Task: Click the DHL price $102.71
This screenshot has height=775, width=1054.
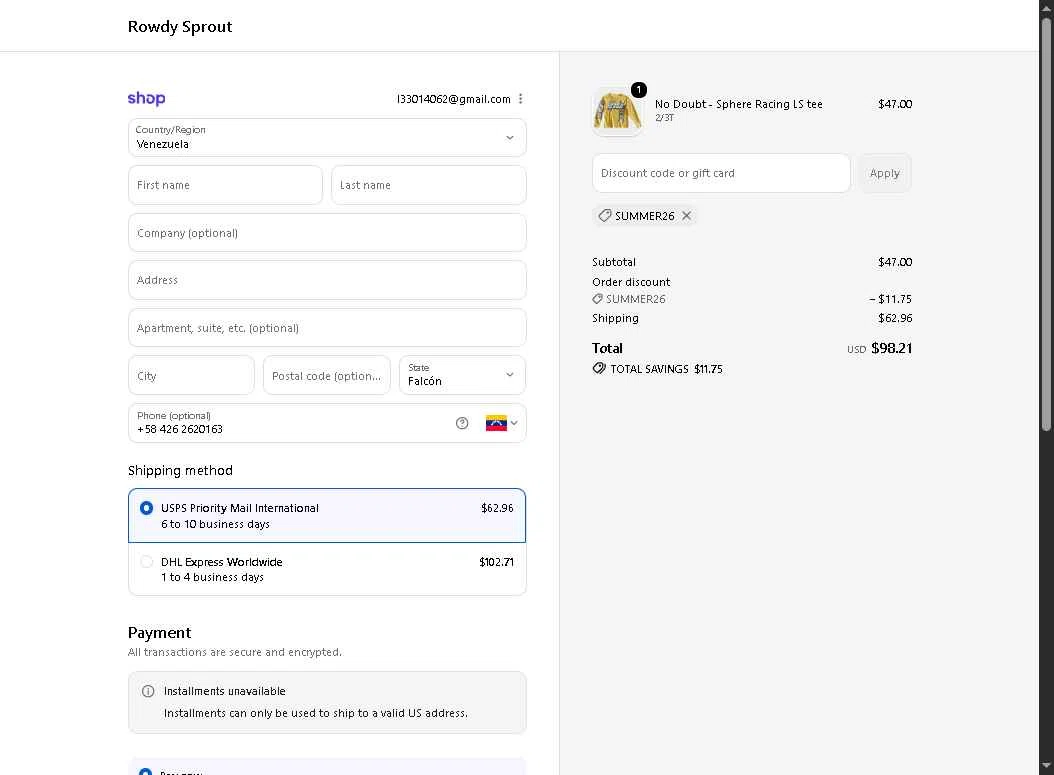Action: [x=496, y=562]
